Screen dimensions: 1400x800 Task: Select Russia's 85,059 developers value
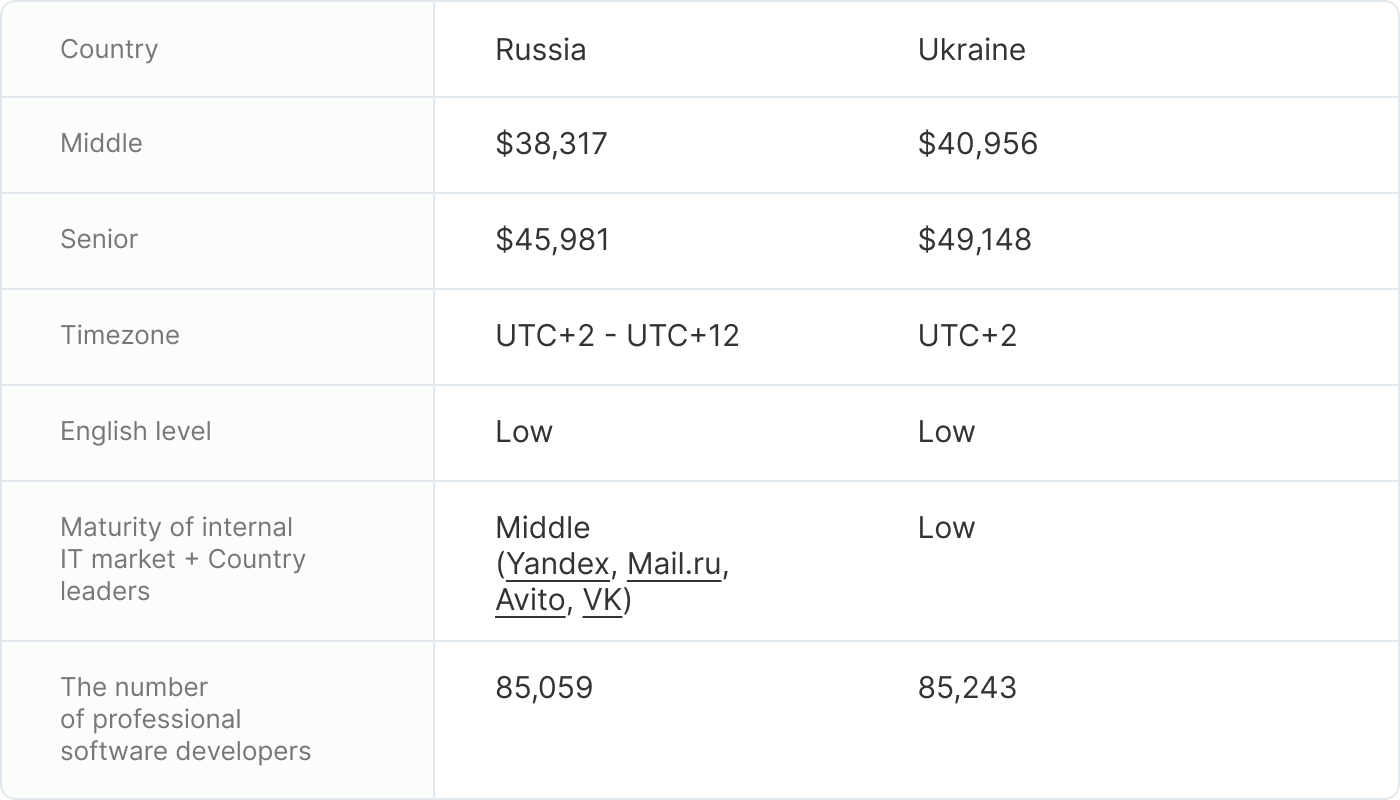[544, 688]
